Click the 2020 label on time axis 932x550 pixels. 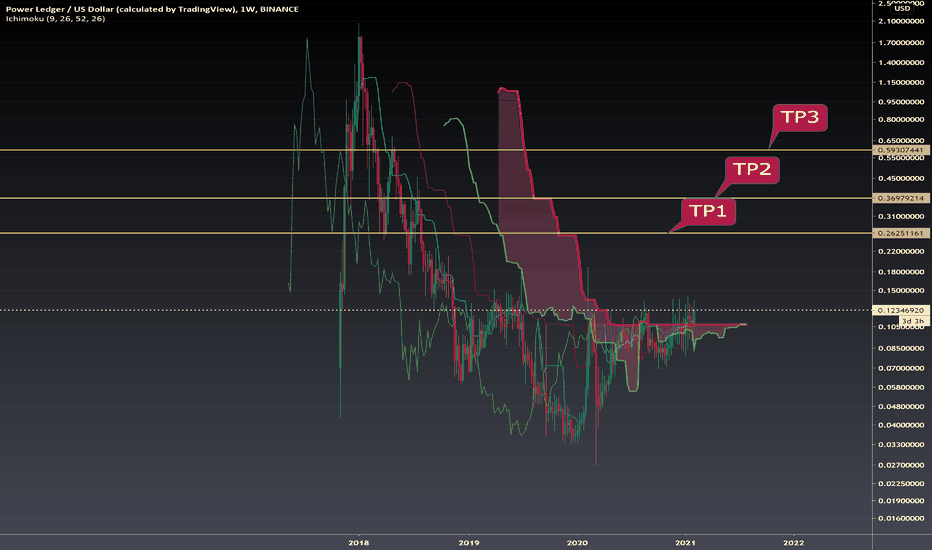pyautogui.click(x=577, y=542)
